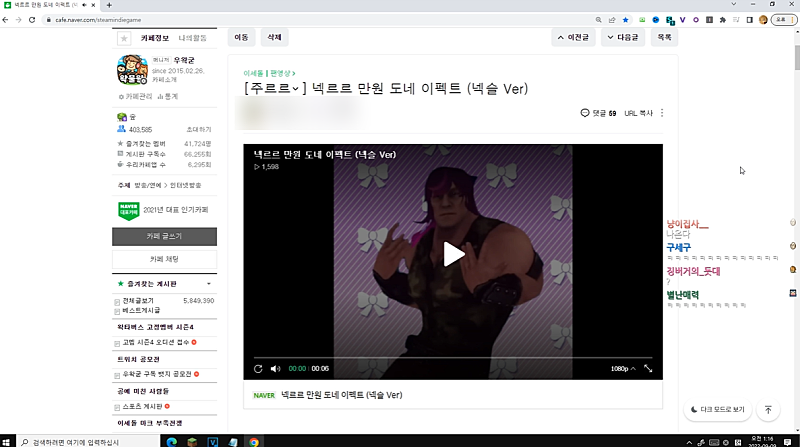The width and height of the screenshot is (800, 447).
Task: Click the purple circle extension icon
Action: point(696,20)
